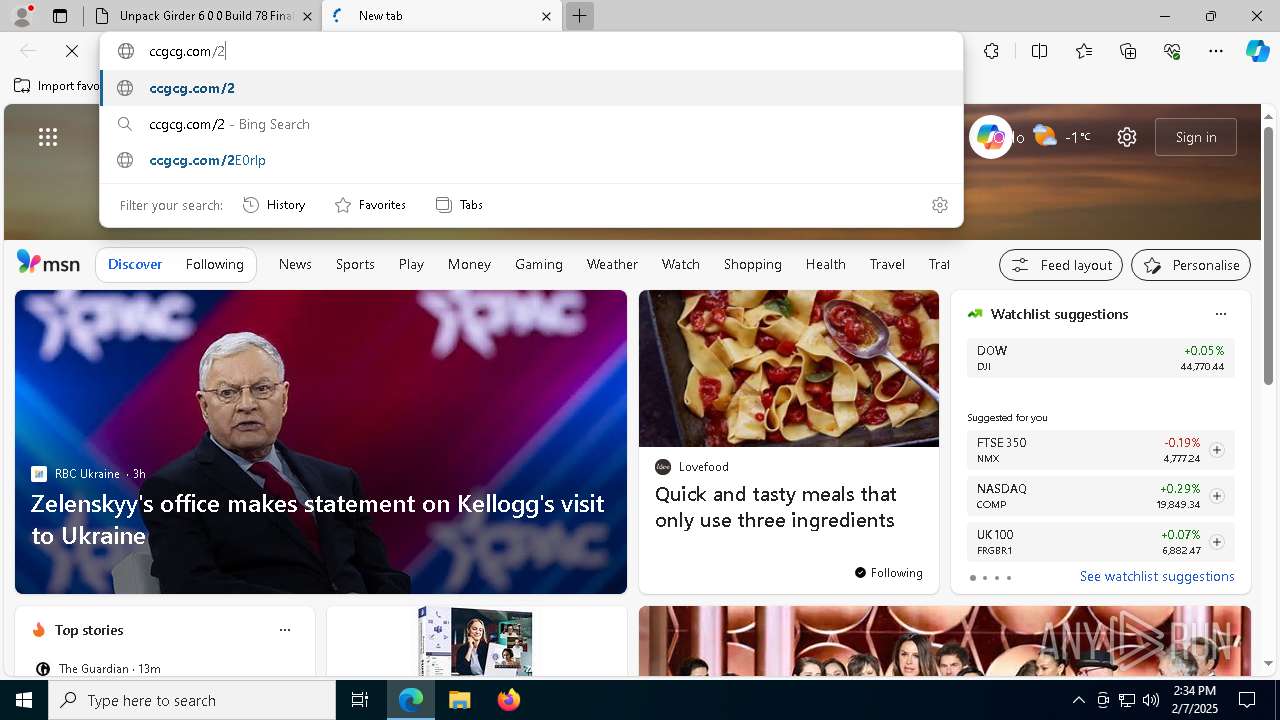Viewport: 1280px width, 720px height.
Task: Add FTSE 350 to watchlist
Action: coord(1217,450)
